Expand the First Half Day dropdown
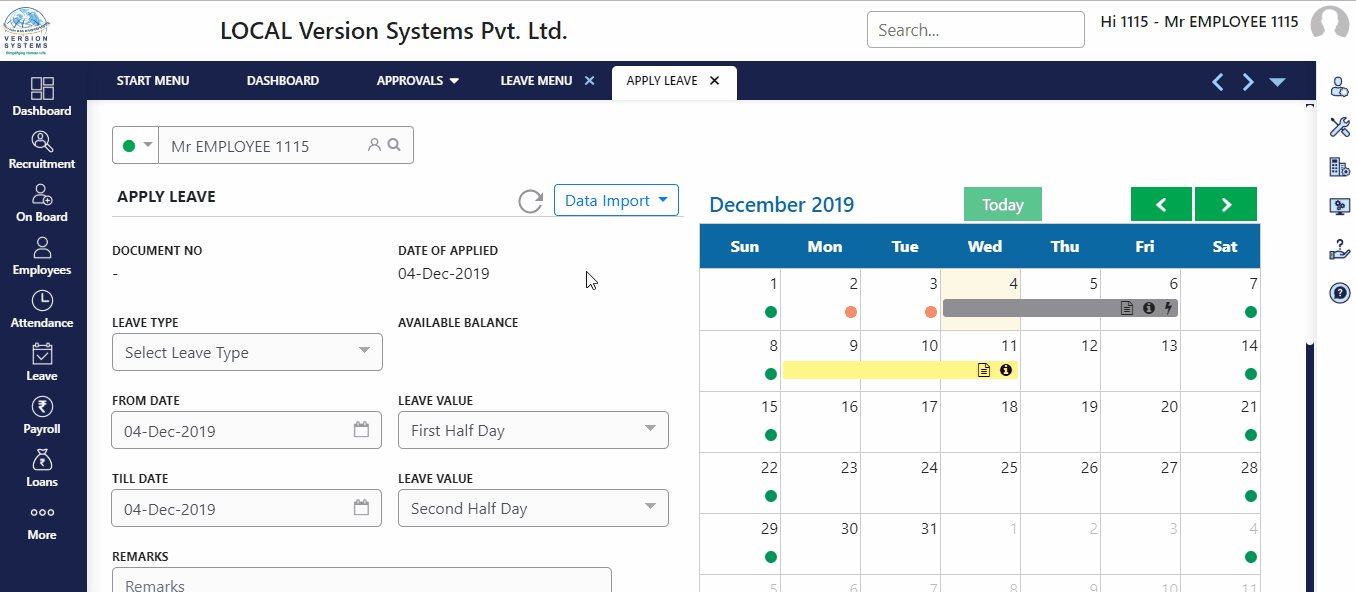 [x=533, y=430]
